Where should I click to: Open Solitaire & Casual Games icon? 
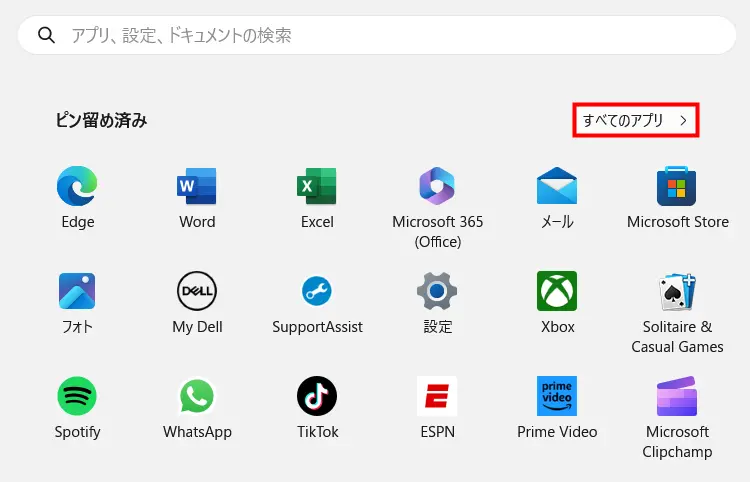677,292
